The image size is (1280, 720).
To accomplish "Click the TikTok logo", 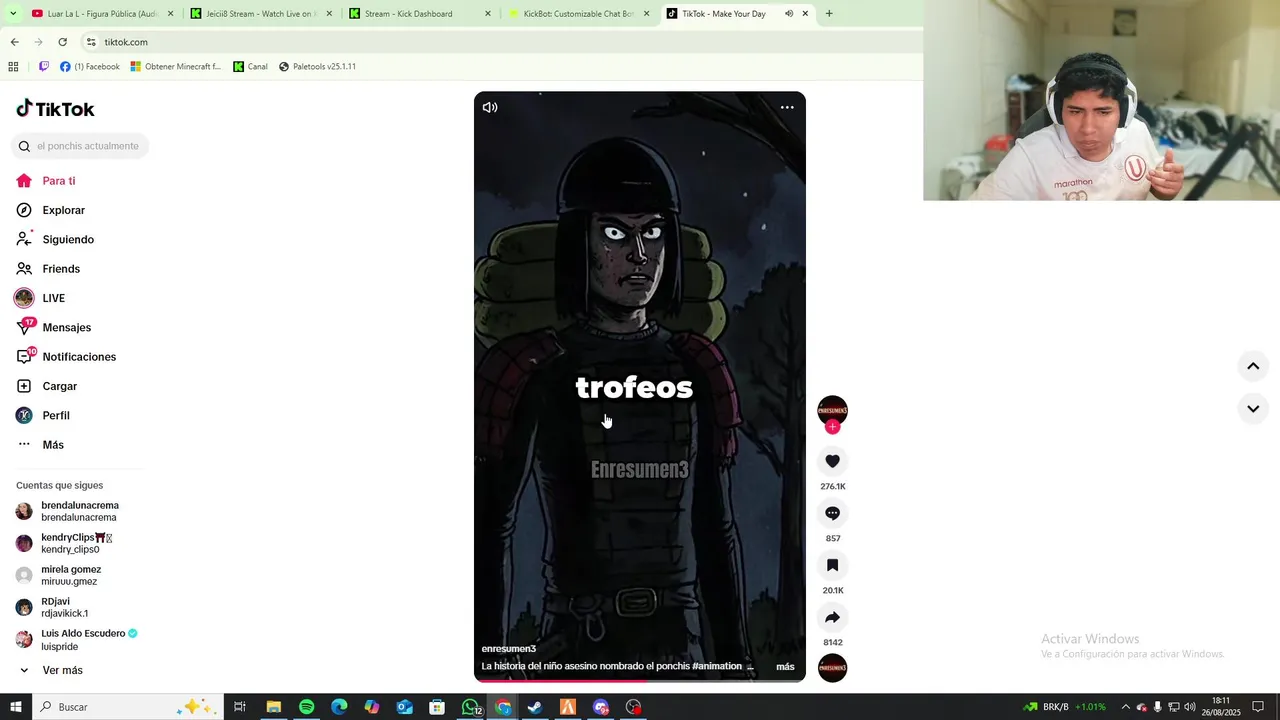I will (x=56, y=109).
